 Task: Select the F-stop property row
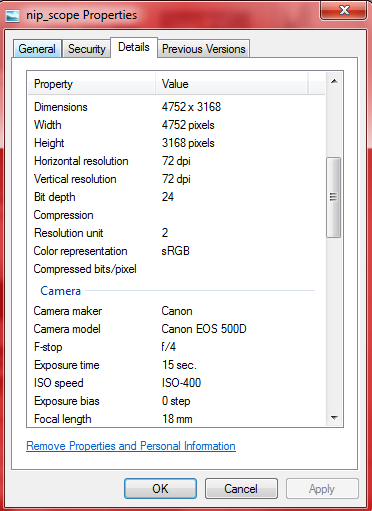coord(176,347)
